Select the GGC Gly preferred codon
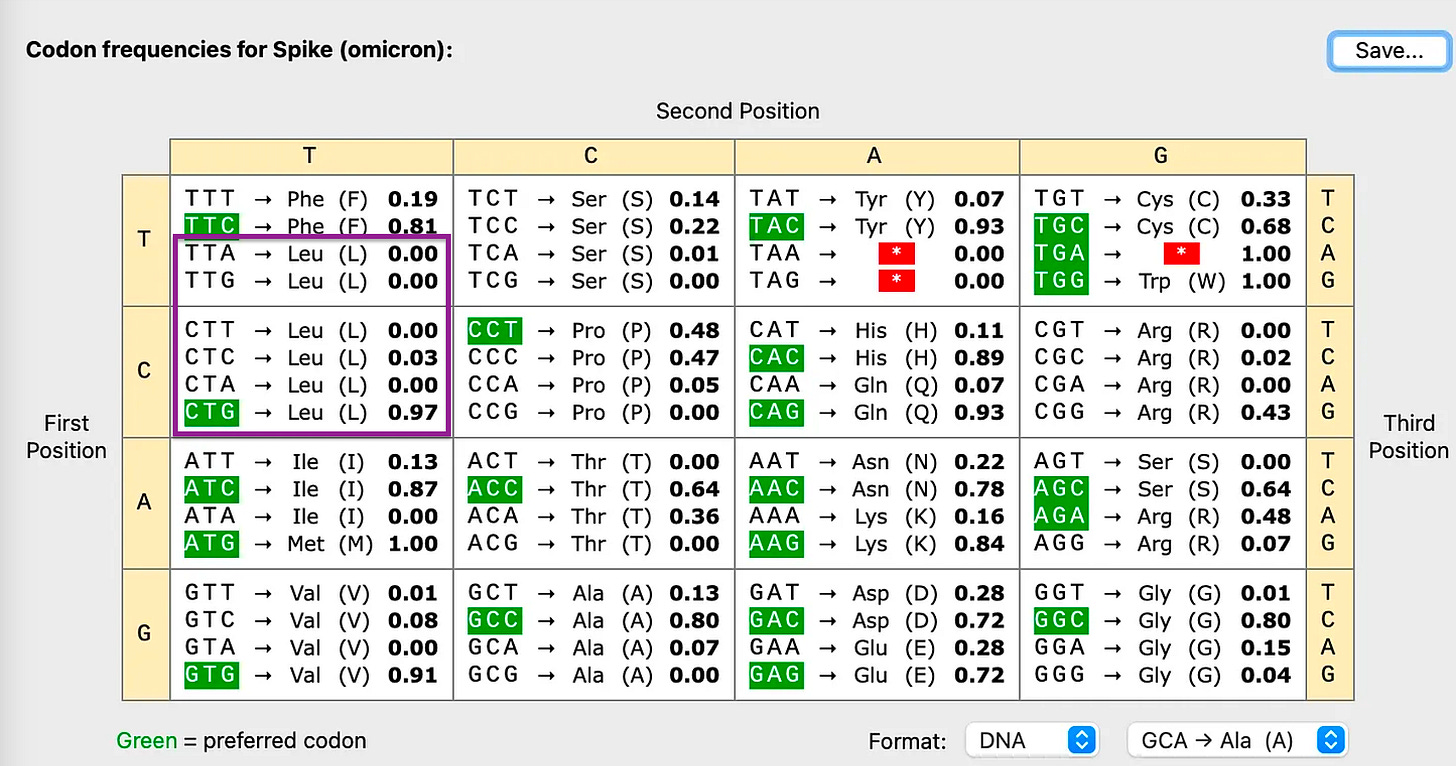Image resolution: width=1456 pixels, height=766 pixels. [x=1060, y=621]
